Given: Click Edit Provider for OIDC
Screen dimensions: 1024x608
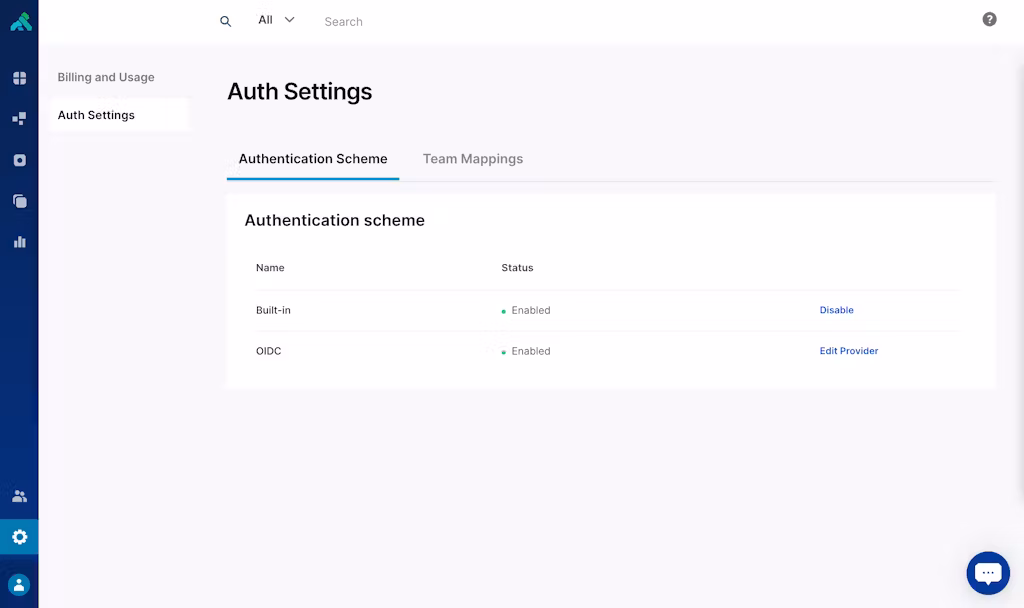Looking at the screenshot, I should [x=848, y=351].
